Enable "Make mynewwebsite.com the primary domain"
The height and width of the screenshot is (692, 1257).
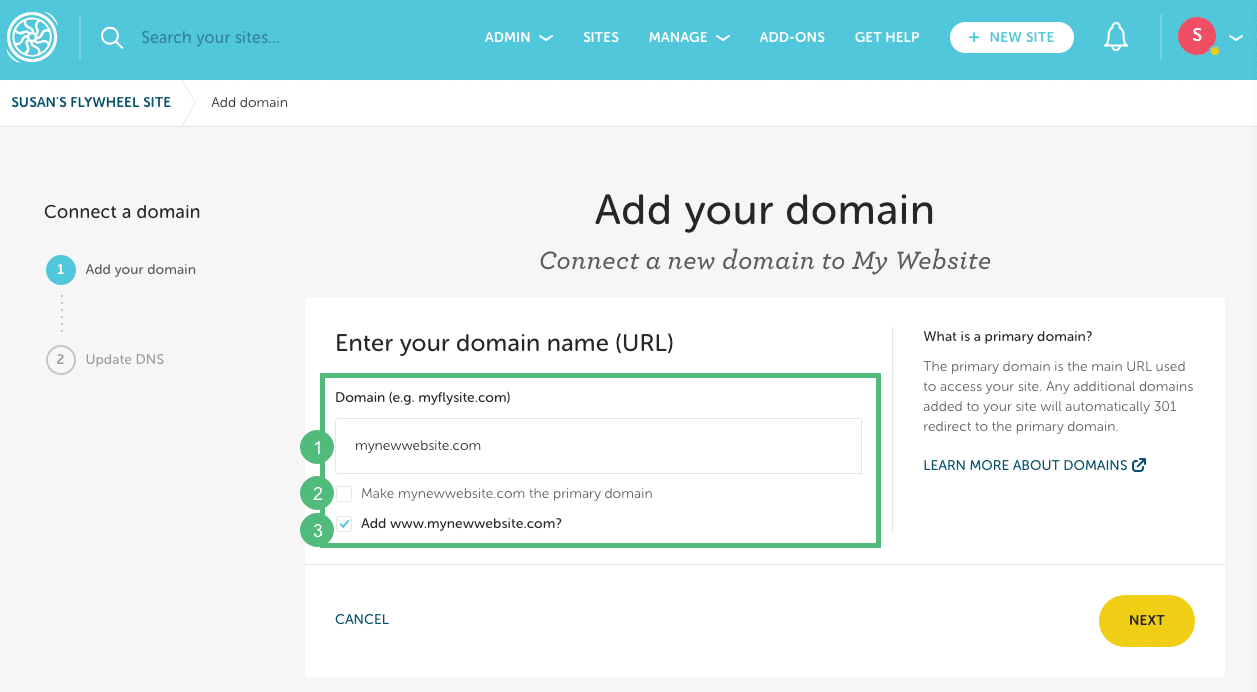point(343,493)
